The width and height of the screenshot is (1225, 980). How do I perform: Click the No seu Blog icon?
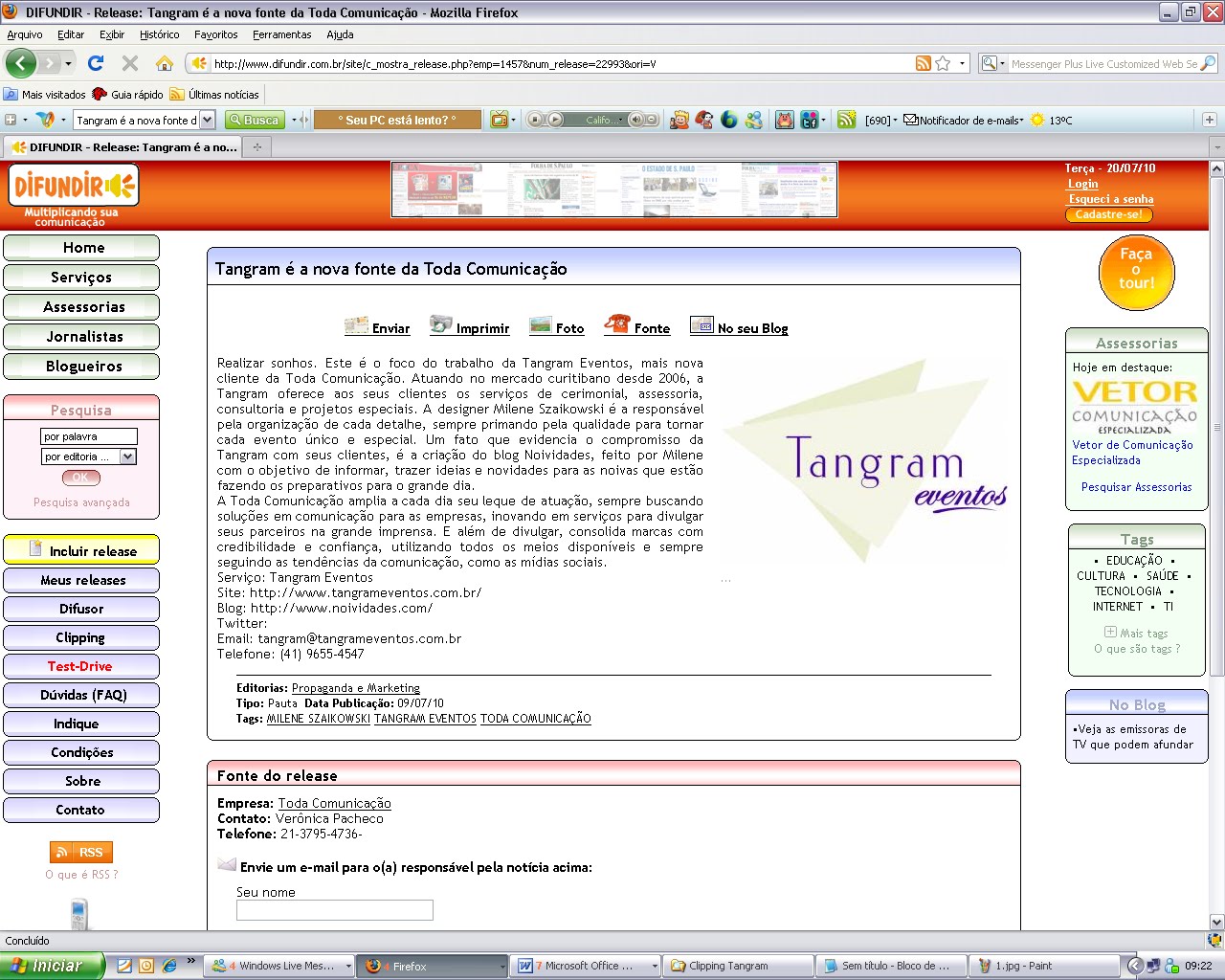[x=702, y=325]
